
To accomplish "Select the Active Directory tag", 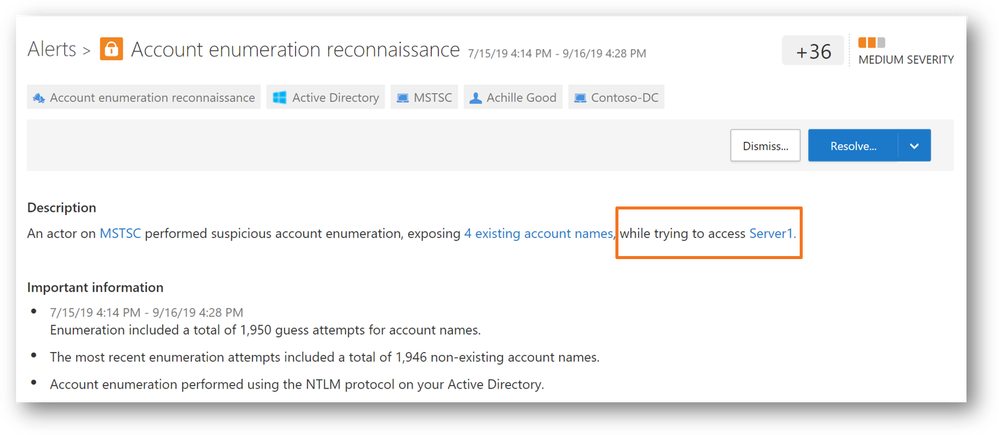I will (335, 98).
